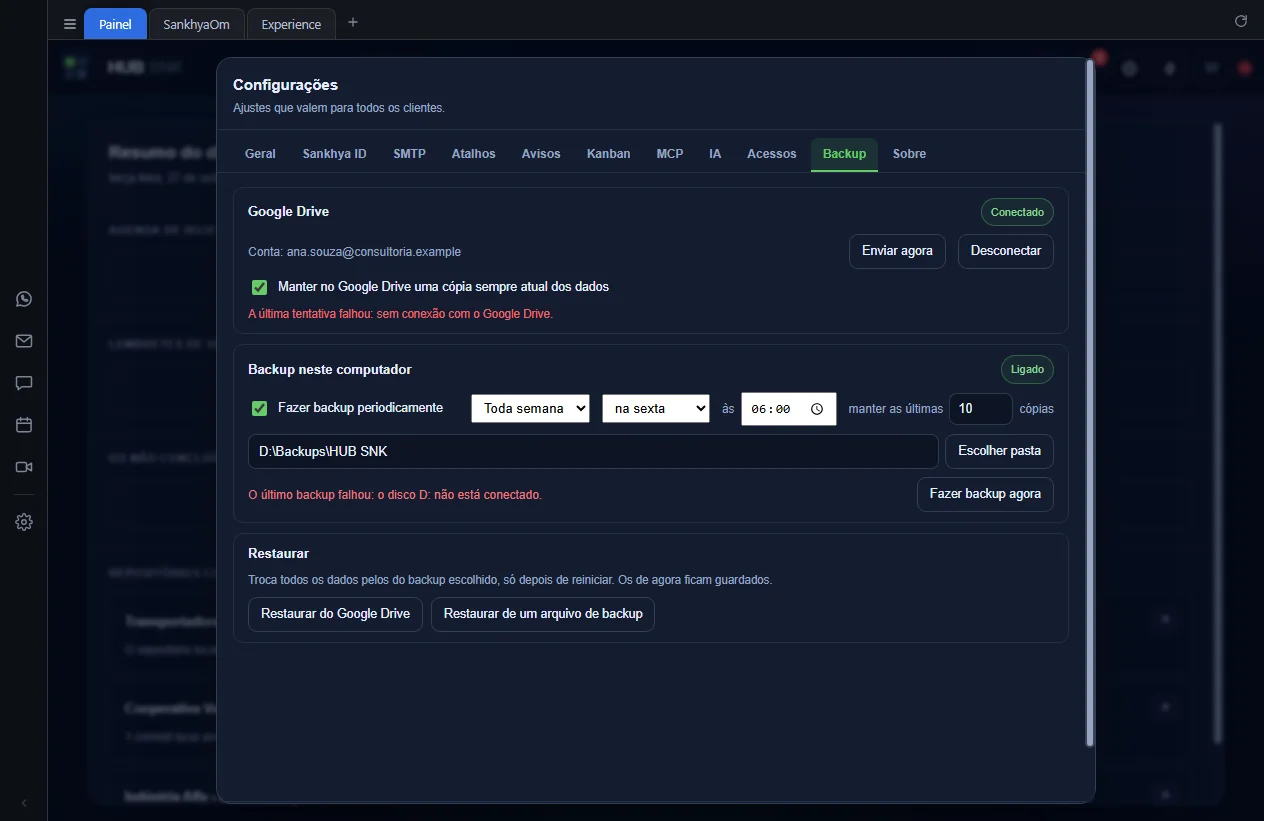Click 'Restaurar do Google Drive'

335,614
